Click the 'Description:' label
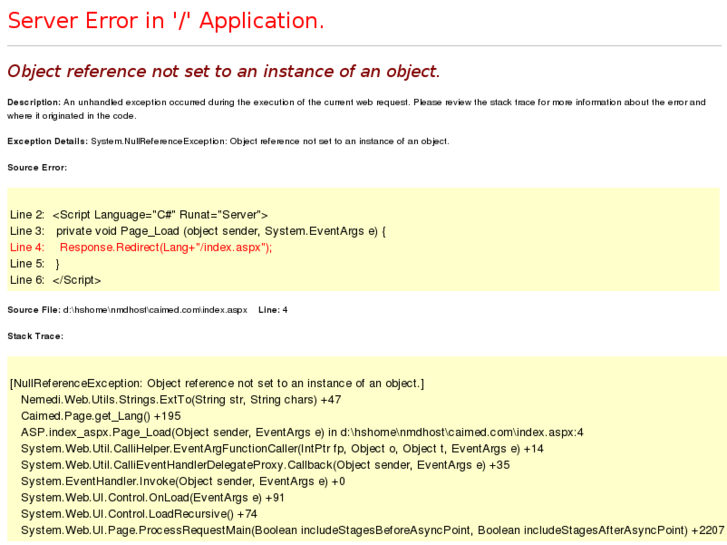The image size is (727, 545). point(34,103)
